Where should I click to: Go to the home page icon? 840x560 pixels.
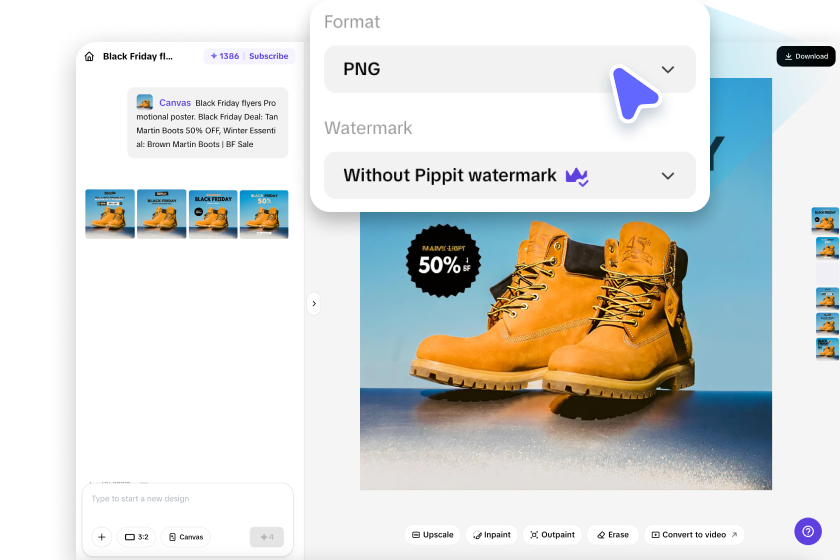90,57
